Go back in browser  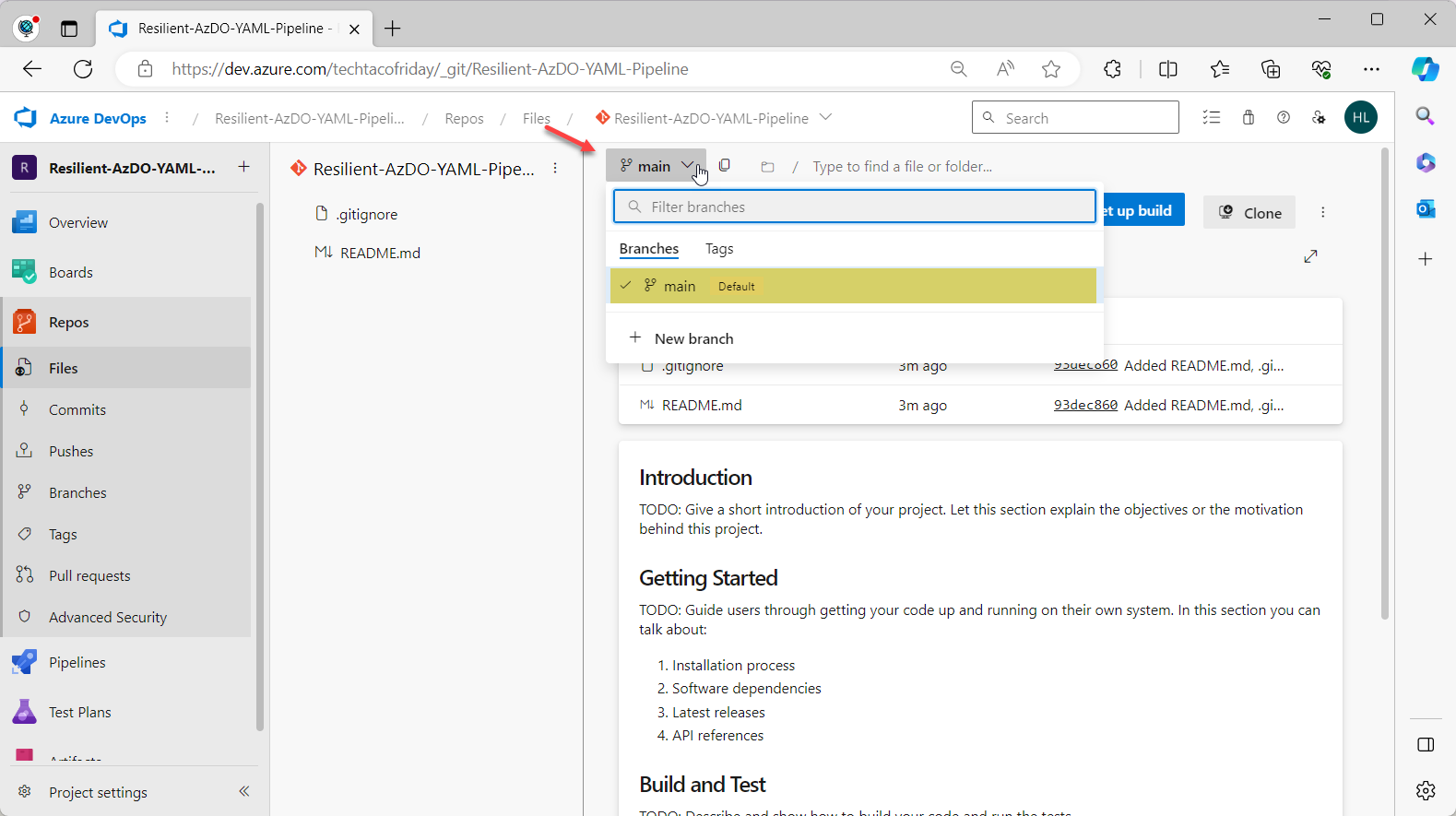pos(32,69)
